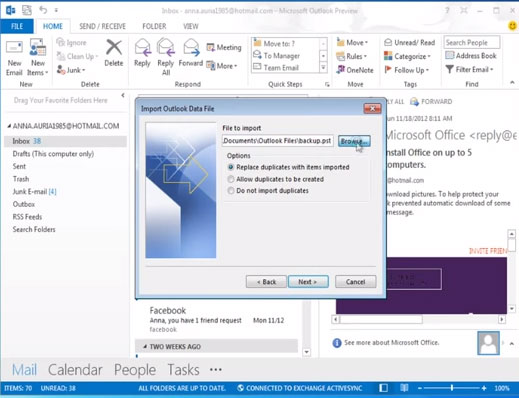Image resolution: width=519 pixels, height=398 pixels.
Task: Click the Forward envelope icon
Action: 191,47
